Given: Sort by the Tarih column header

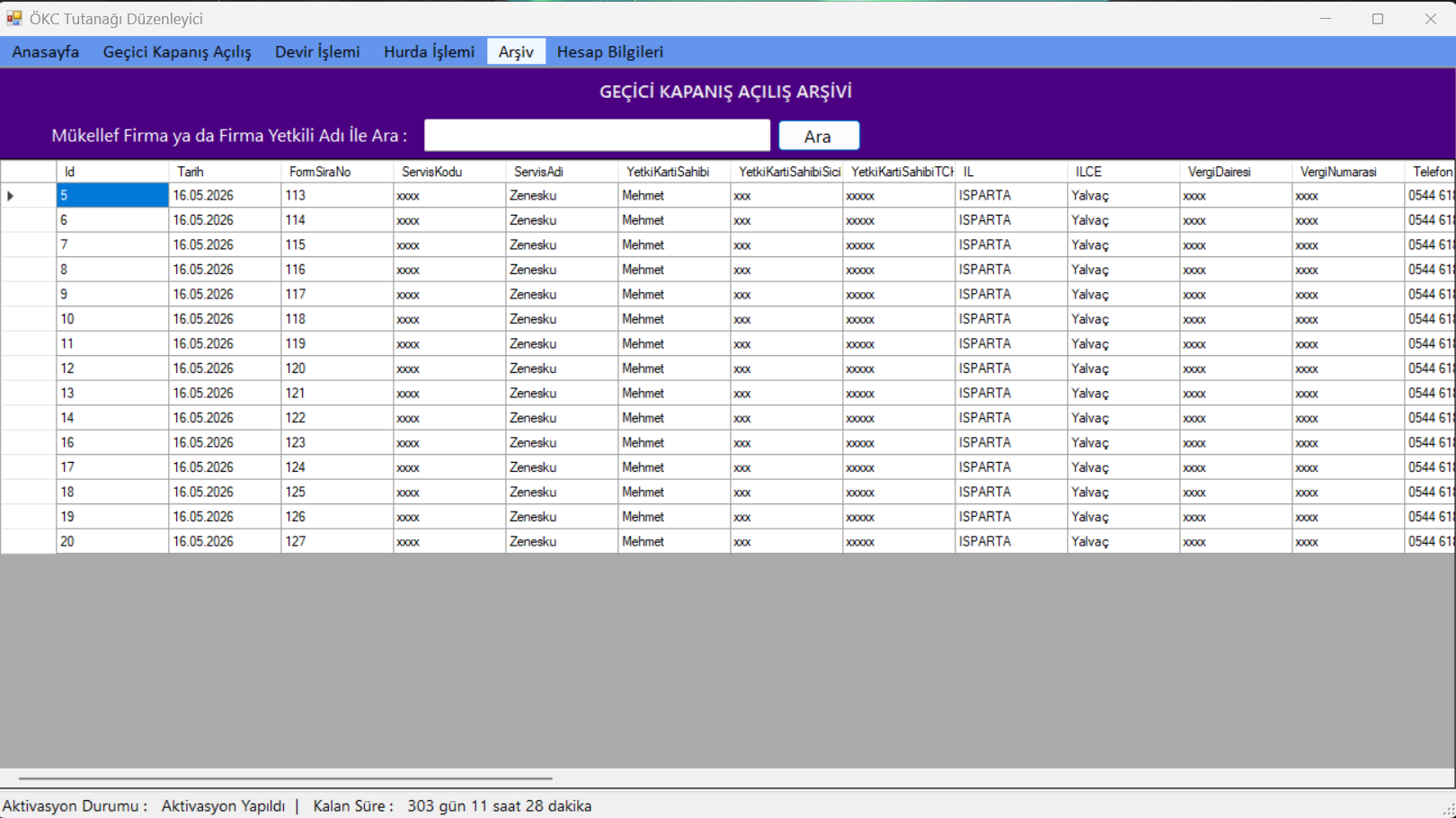Looking at the screenshot, I should (x=224, y=172).
